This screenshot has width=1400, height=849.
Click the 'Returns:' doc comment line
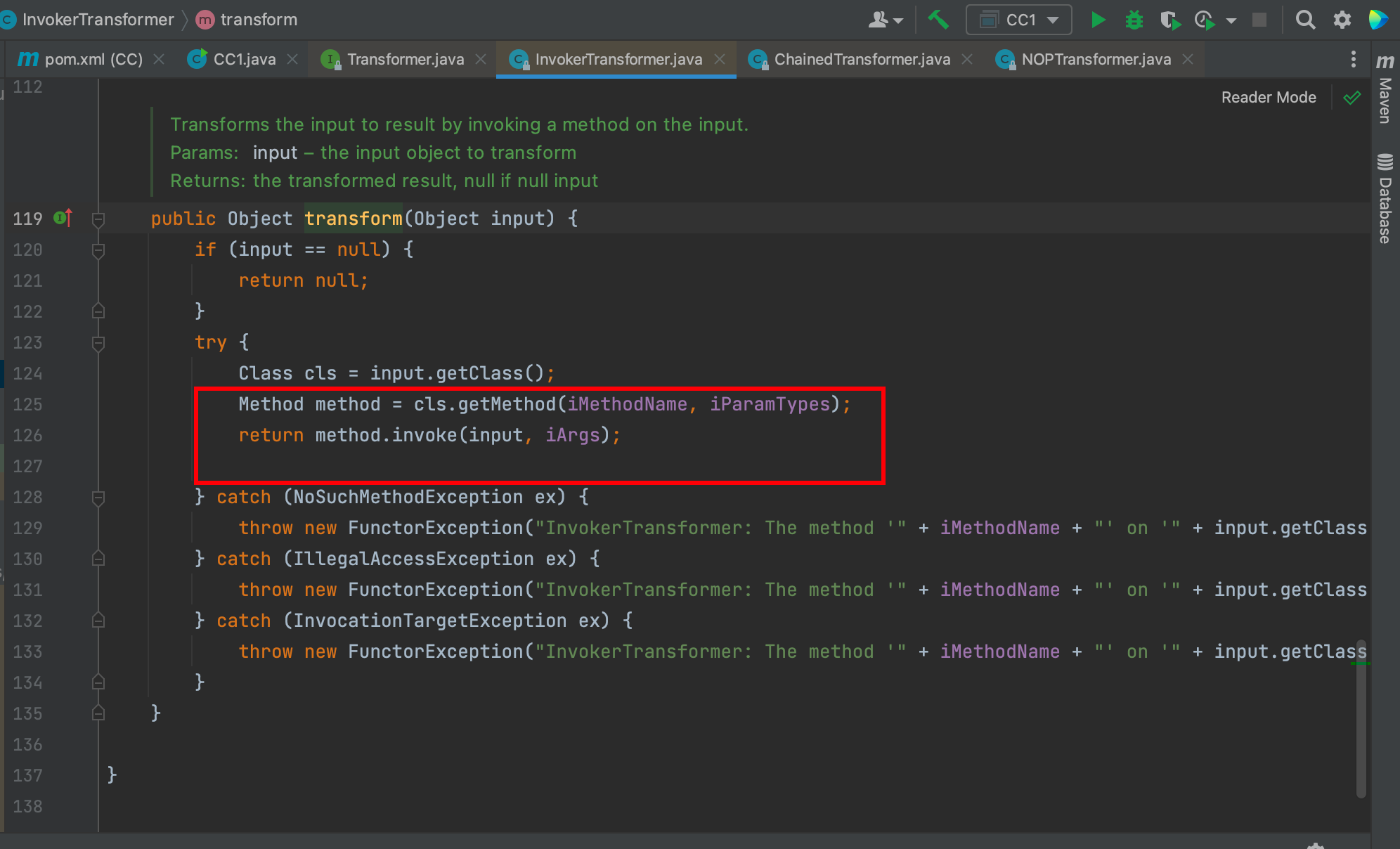pyautogui.click(x=384, y=181)
